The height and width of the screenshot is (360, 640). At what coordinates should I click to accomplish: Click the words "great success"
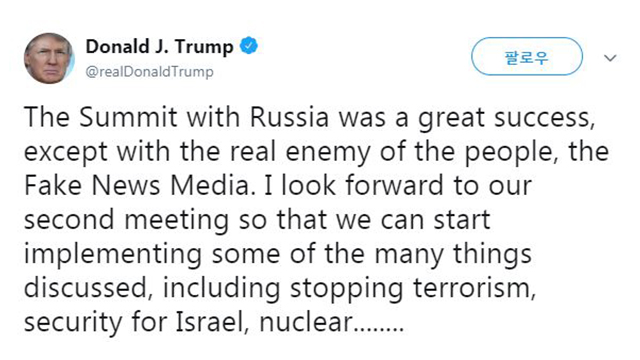click(x=505, y=118)
